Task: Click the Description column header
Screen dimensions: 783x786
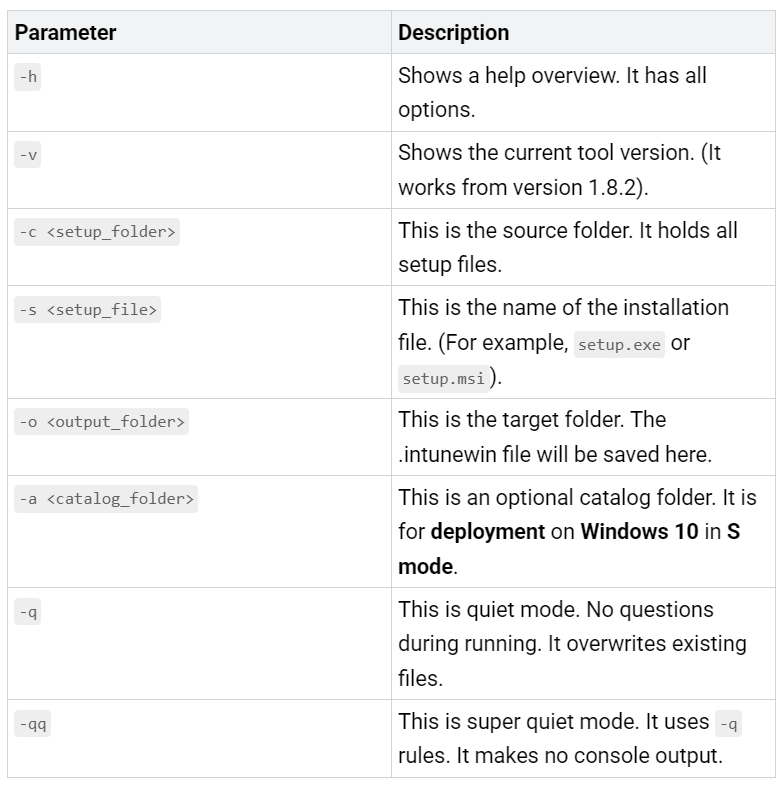Action: [453, 32]
